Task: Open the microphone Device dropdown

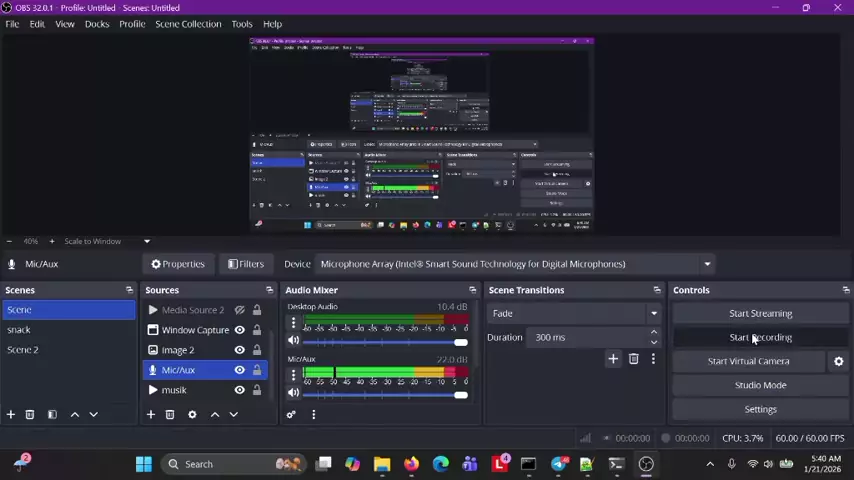Action: coord(707,264)
